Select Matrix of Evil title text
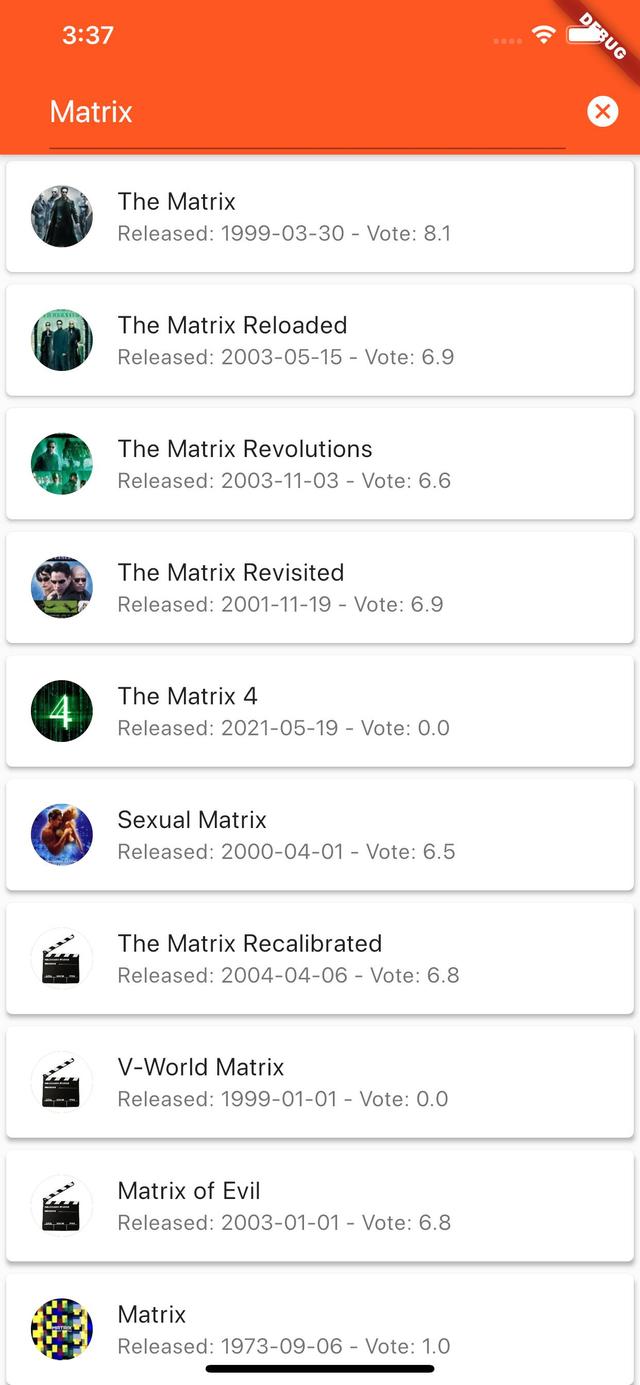The height and width of the screenshot is (1385, 640). pos(189,1191)
